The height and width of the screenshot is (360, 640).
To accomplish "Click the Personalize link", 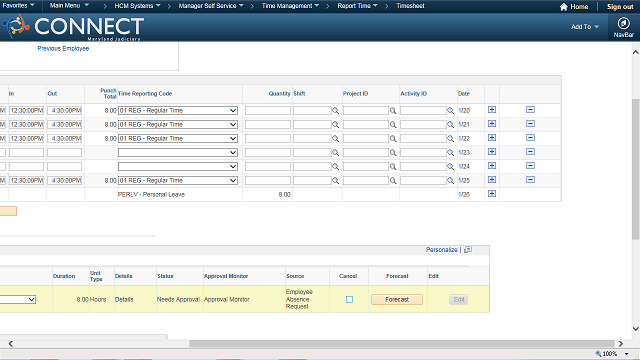I will coord(442,249).
